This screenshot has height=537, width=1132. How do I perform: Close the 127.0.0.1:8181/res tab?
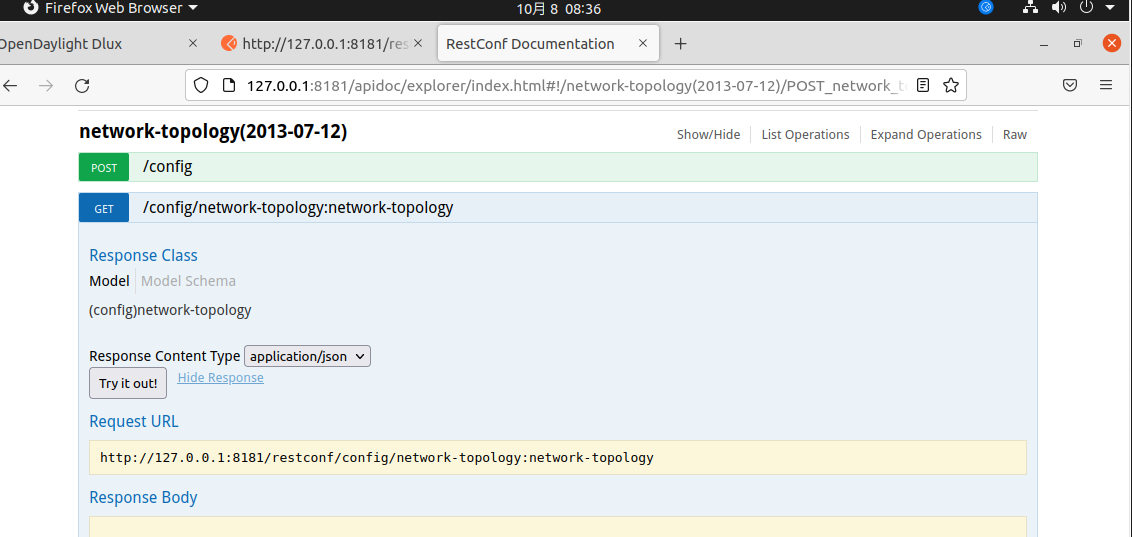click(418, 44)
